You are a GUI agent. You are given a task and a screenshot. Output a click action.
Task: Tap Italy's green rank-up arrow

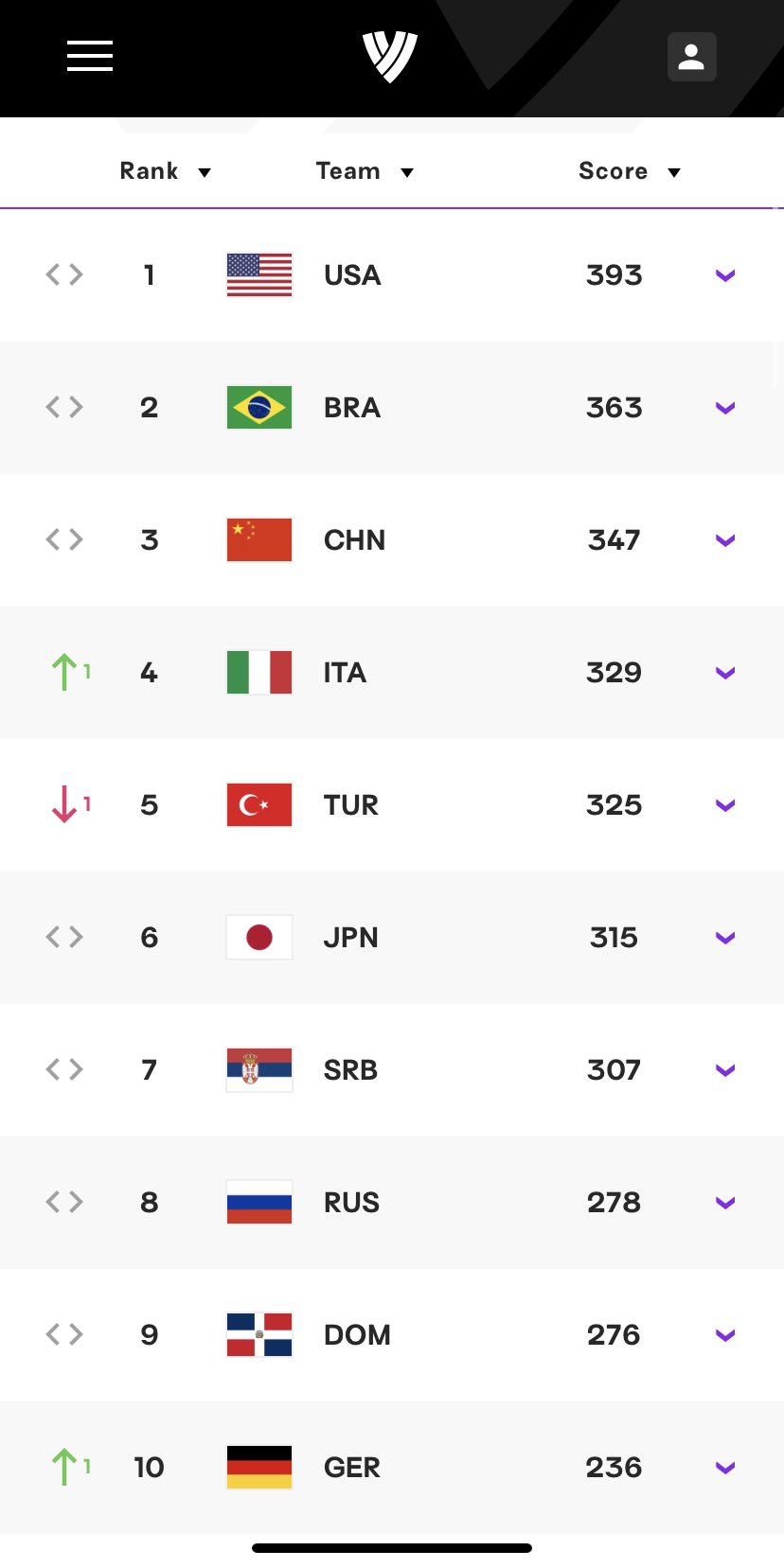[65, 673]
